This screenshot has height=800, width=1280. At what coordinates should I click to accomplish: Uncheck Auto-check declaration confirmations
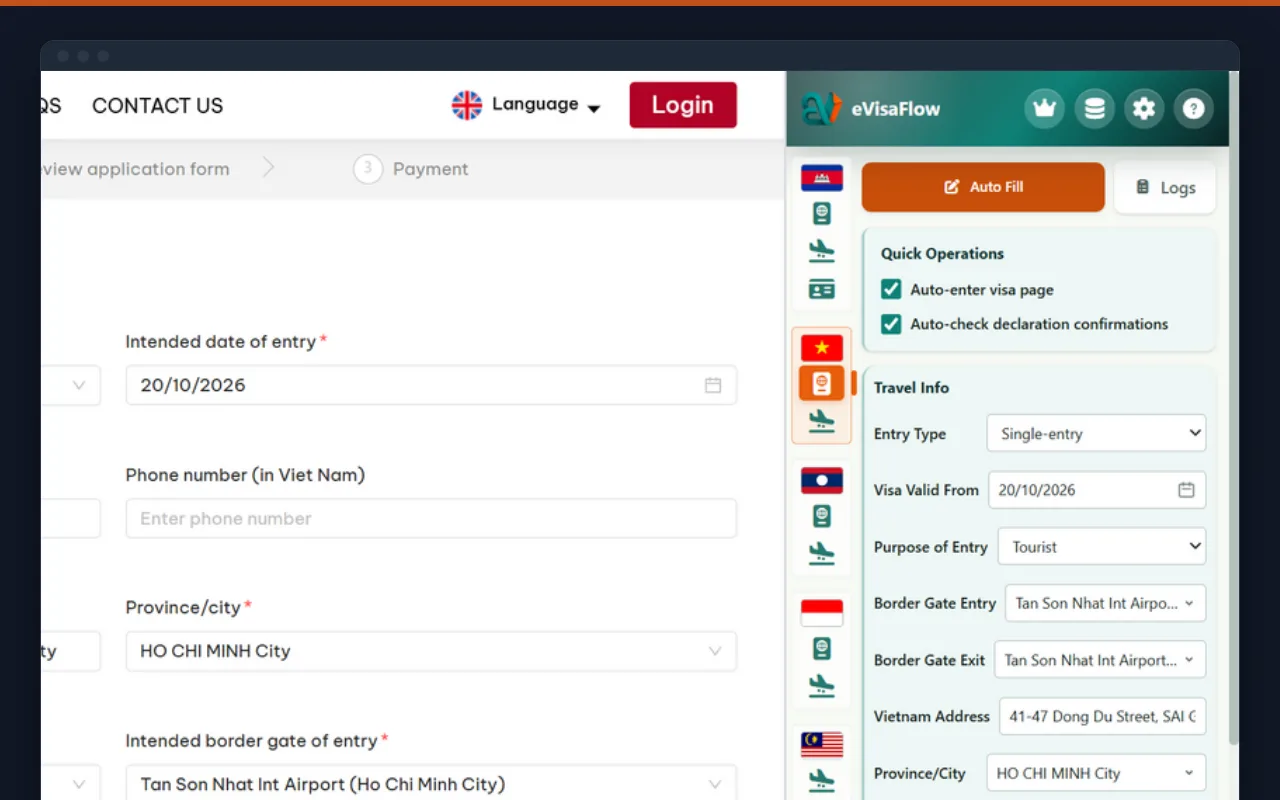point(891,324)
